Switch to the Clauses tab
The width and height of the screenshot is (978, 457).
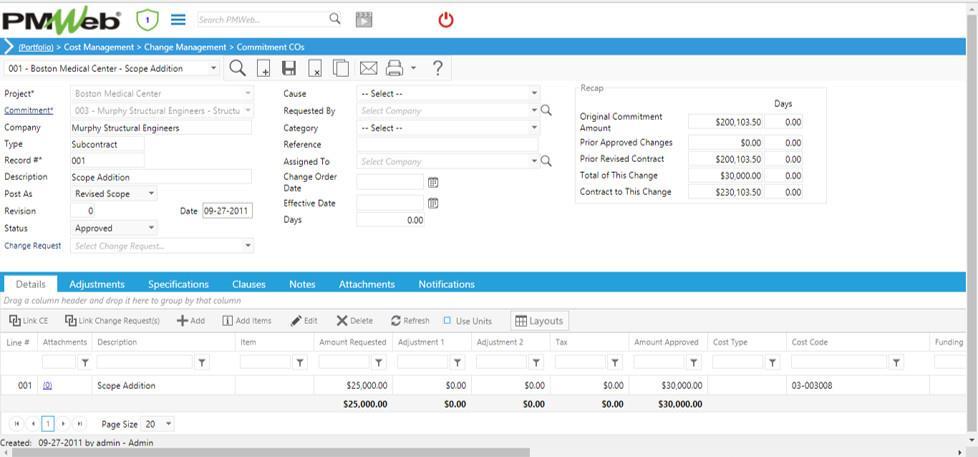point(249,284)
